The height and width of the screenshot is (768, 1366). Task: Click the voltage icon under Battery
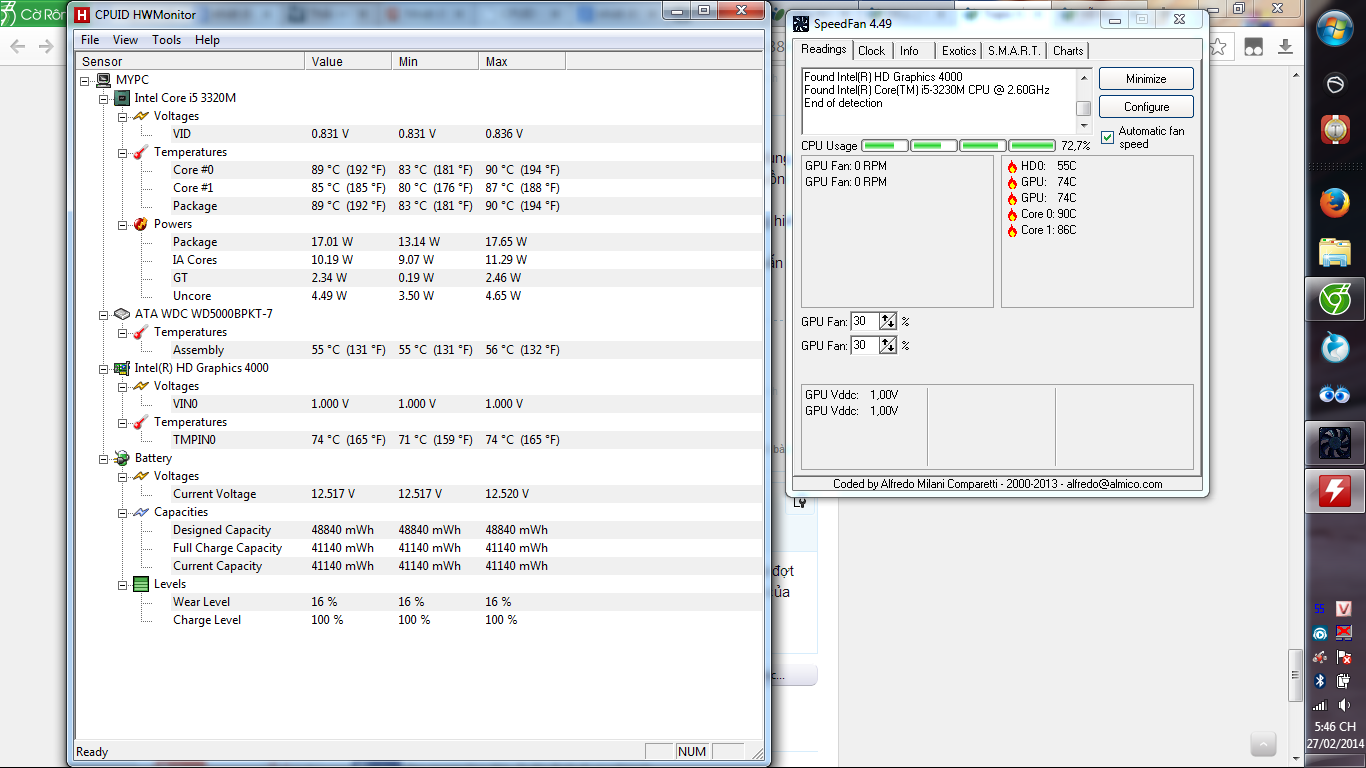tap(141, 476)
